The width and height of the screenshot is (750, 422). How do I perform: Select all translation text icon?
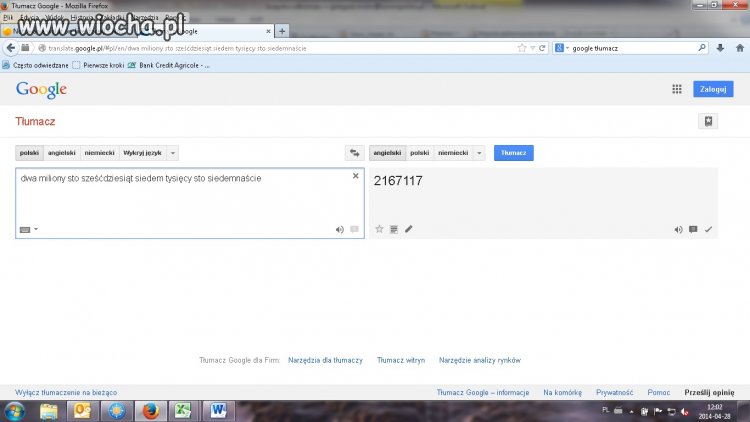click(x=394, y=229)
